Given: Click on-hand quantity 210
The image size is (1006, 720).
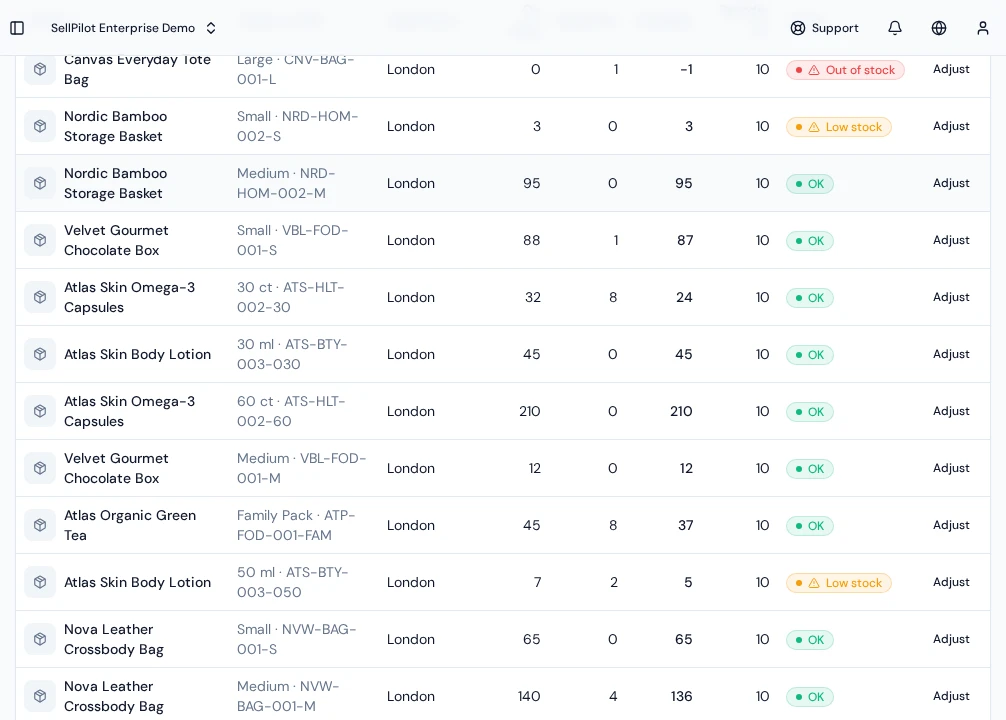Looking at the screenshot, I should coord(529,411).
